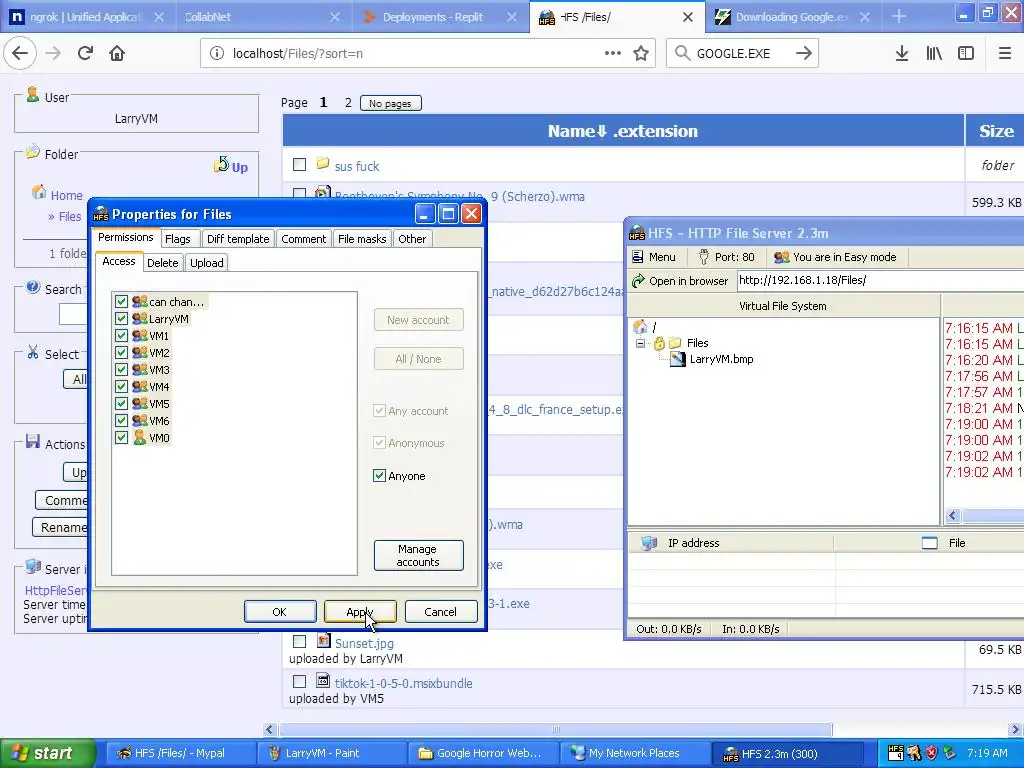The image size is (1024, 768).
Task: Click the You are in Easy mode button
Action: click(x=835, y=257)
